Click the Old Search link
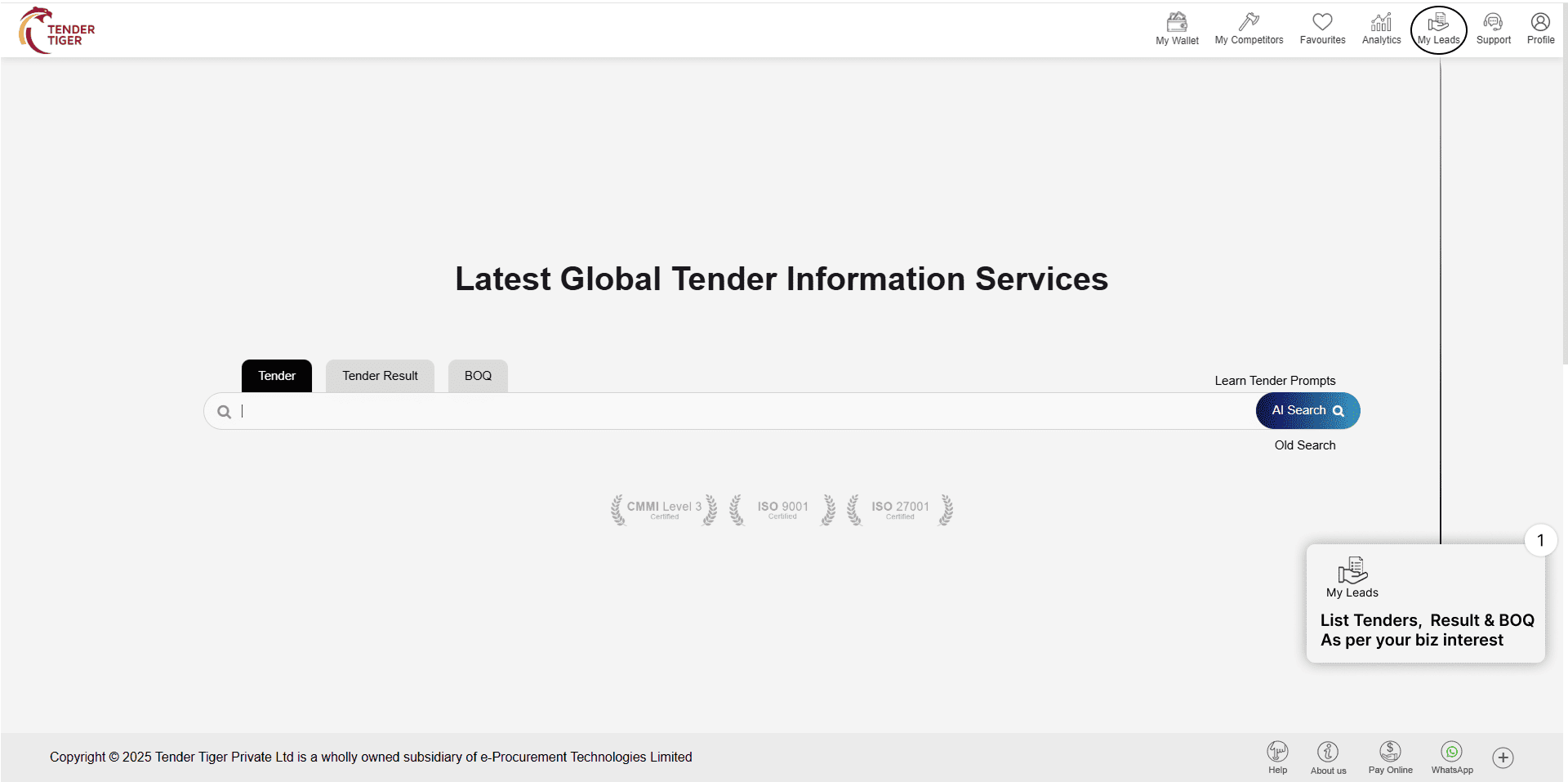Viewport: 1568px width, 782px height. tap(1304, 445)
